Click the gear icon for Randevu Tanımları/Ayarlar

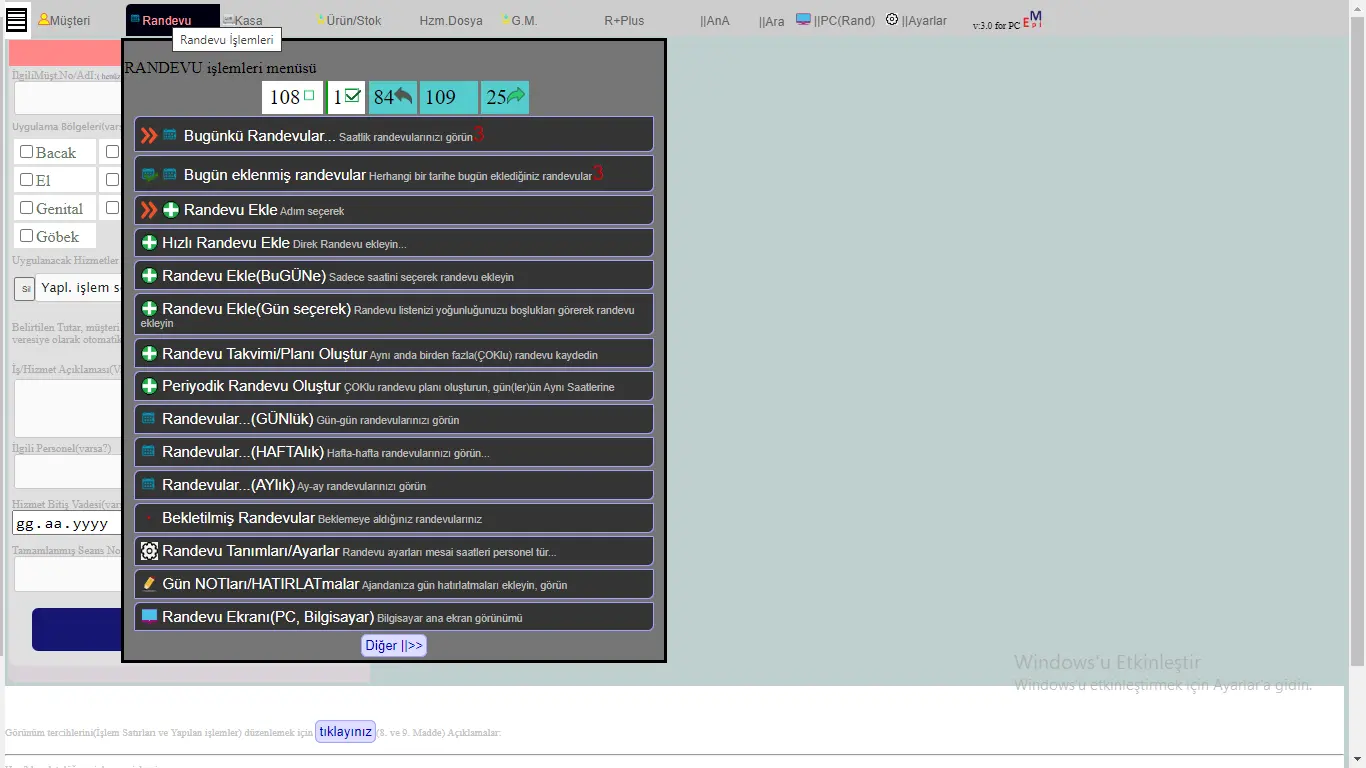coord(149,551)
